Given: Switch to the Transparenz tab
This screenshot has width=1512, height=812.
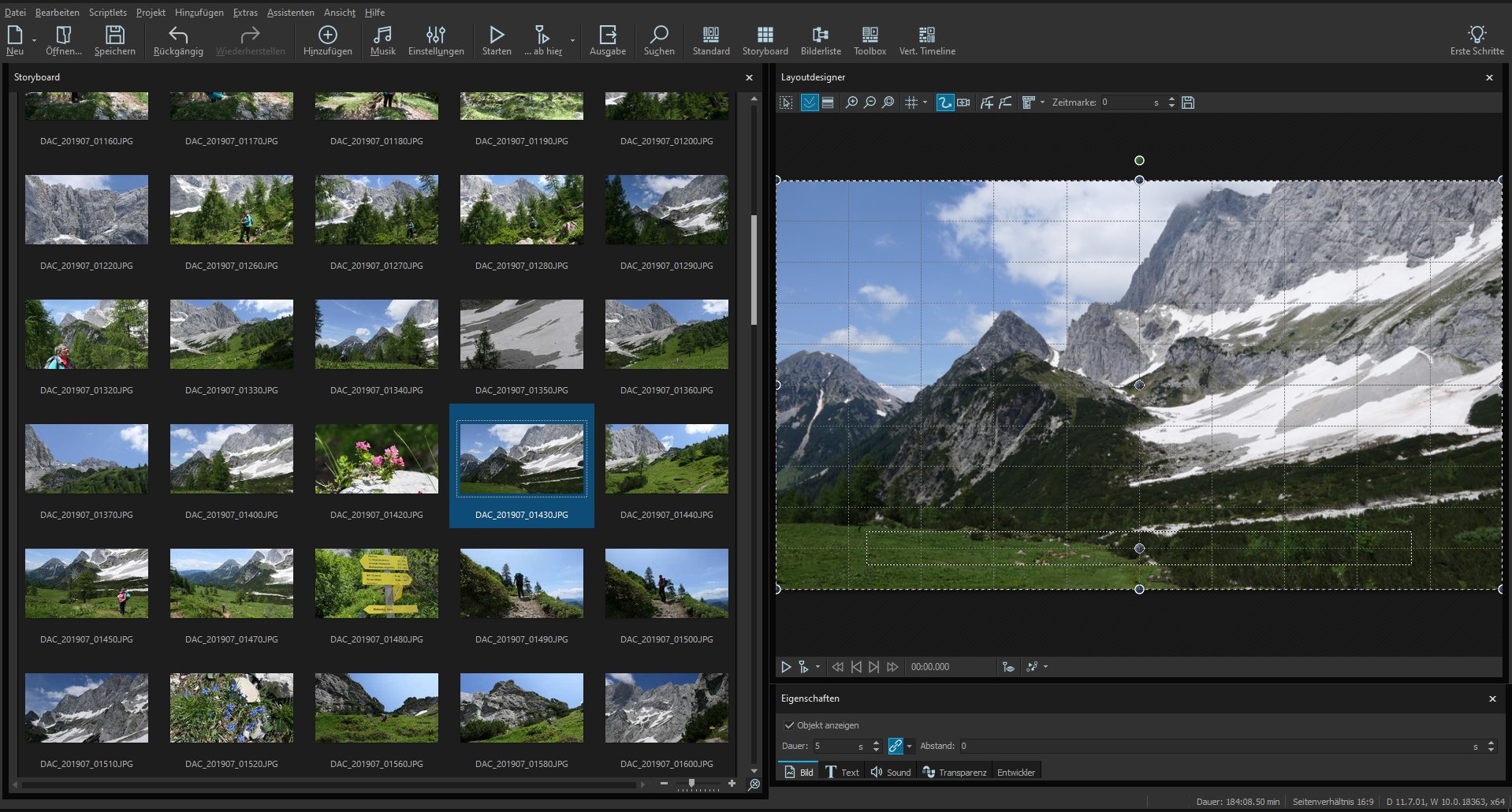Looking at the screenshot, I should pyautogui.click(x=954, y=772).
